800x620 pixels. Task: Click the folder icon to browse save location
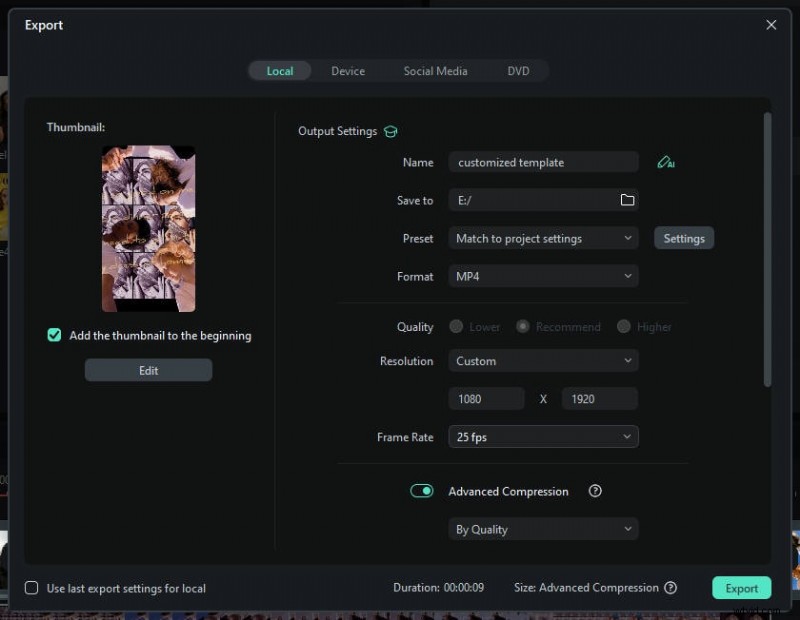click(x=627, y=199)
